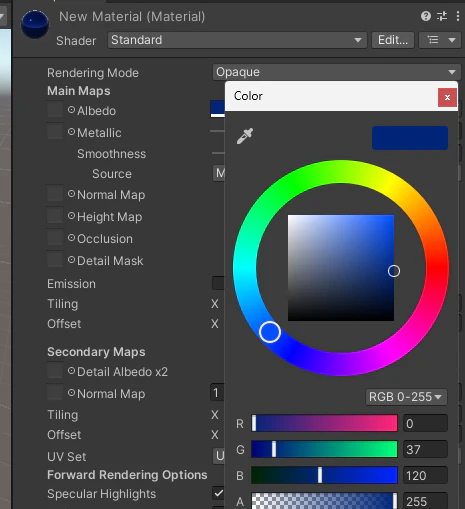Open the Shader Standard dropdown
The width and height of the screenshot is (465, 509).
[237, 40]
